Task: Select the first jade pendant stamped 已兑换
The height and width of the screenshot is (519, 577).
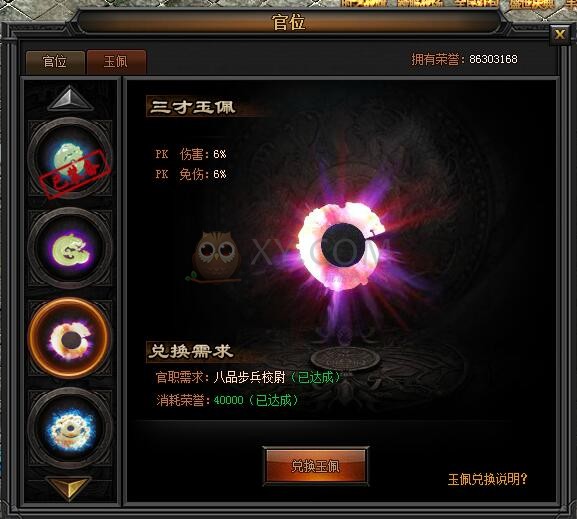Action: tap(70, 158)
